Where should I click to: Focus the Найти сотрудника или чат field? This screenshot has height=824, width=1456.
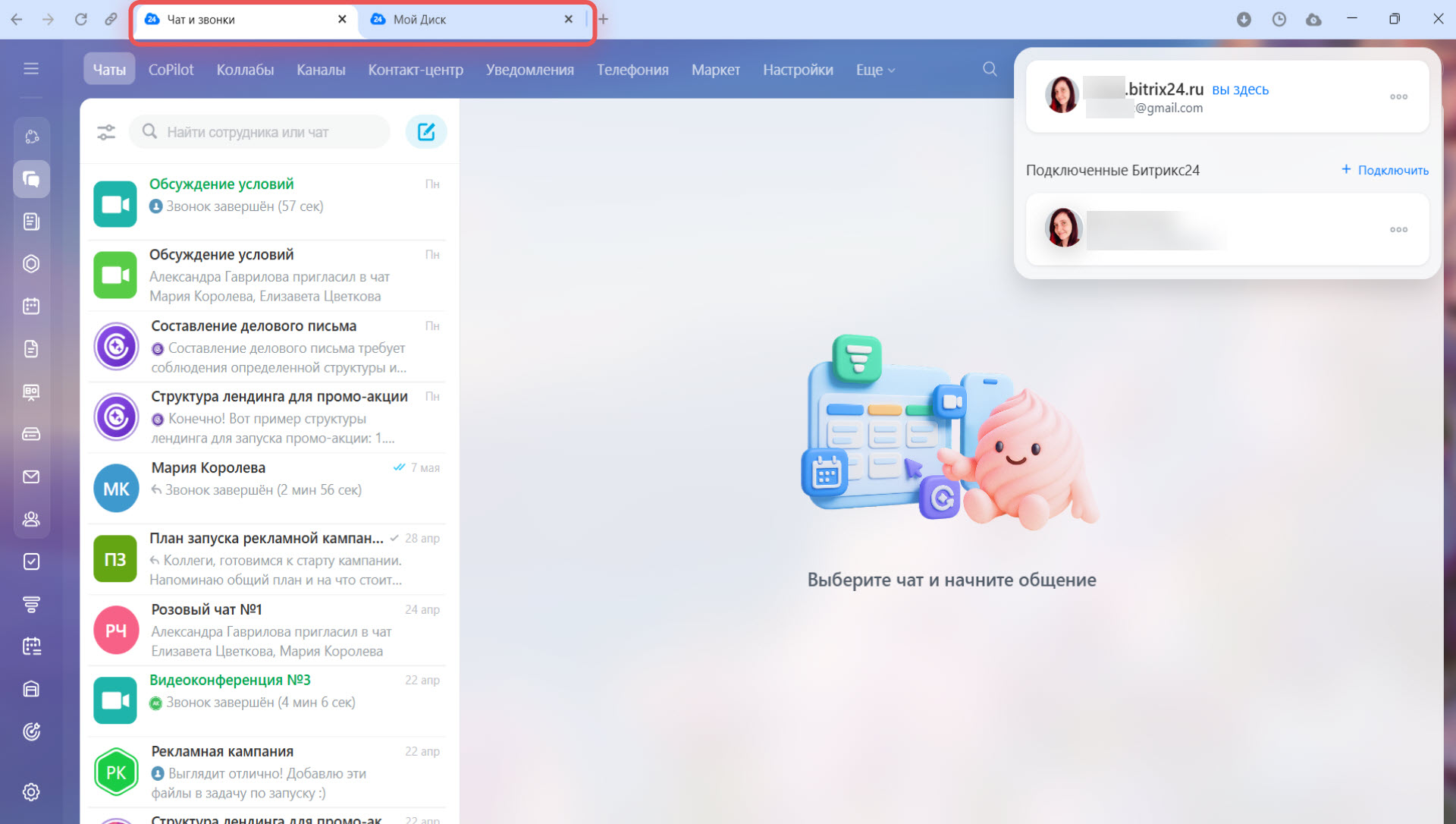click(x=259, y=132)
